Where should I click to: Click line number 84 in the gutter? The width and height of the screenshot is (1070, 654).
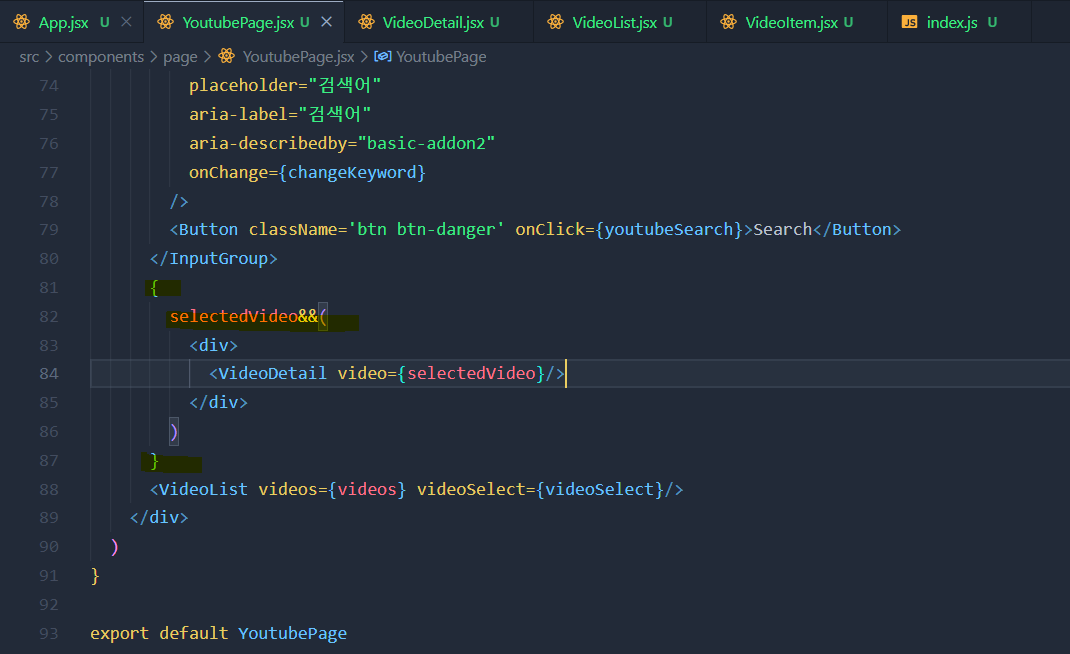pos(49,373)
